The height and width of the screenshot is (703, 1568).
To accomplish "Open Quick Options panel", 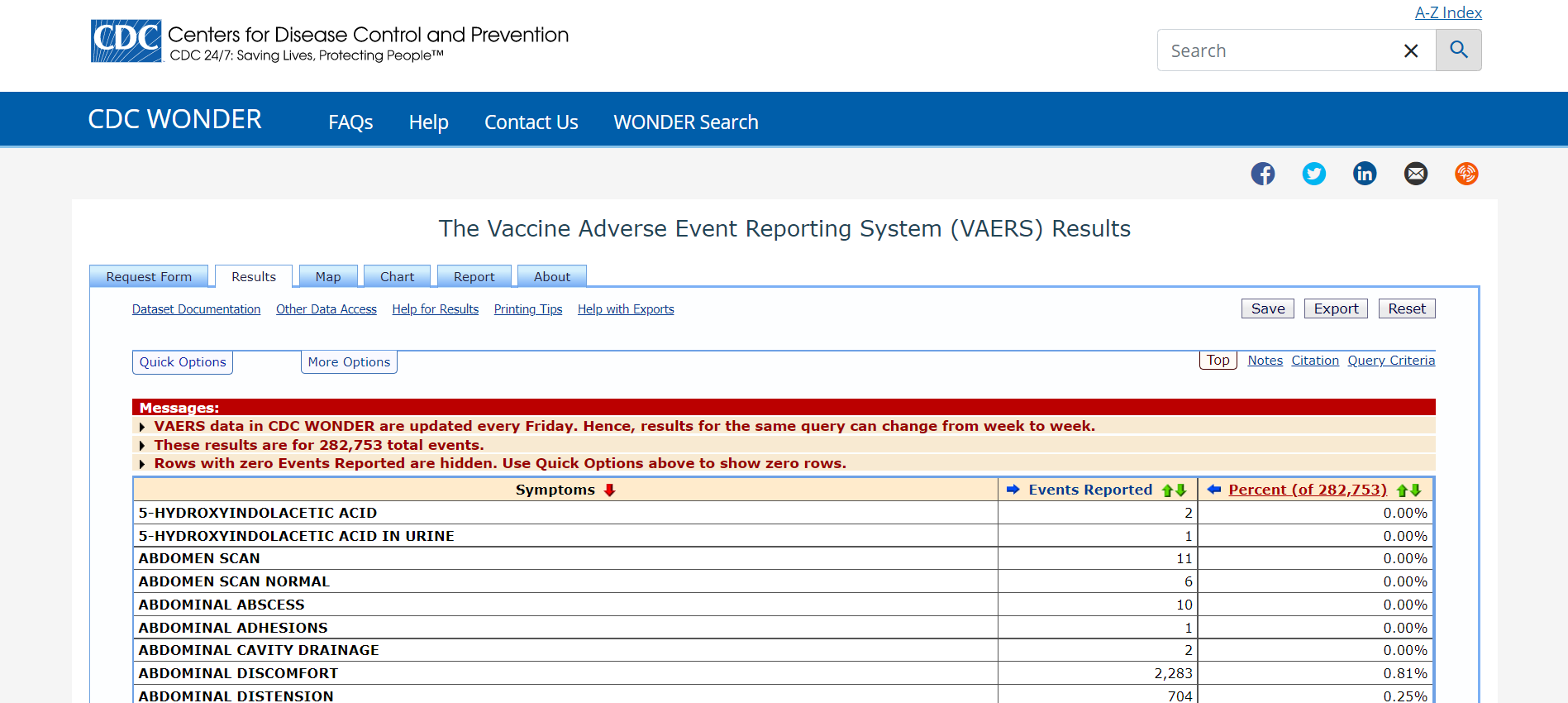I will [x=183, y=362].
